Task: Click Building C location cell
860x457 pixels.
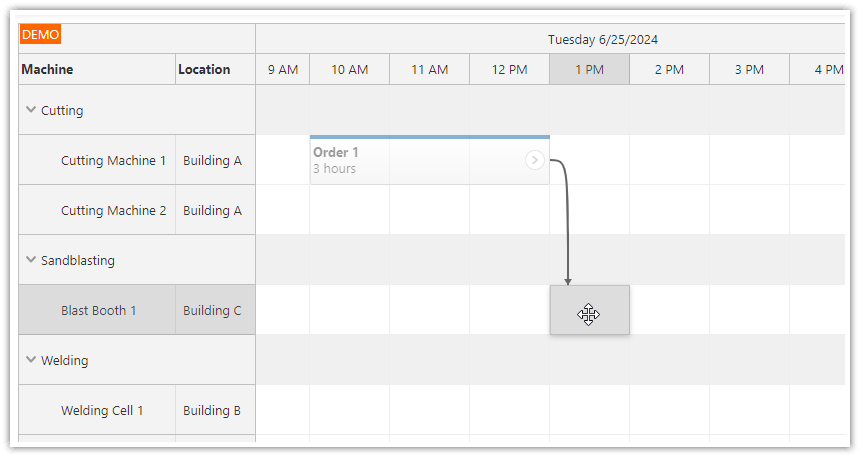Action: point(212,310)
